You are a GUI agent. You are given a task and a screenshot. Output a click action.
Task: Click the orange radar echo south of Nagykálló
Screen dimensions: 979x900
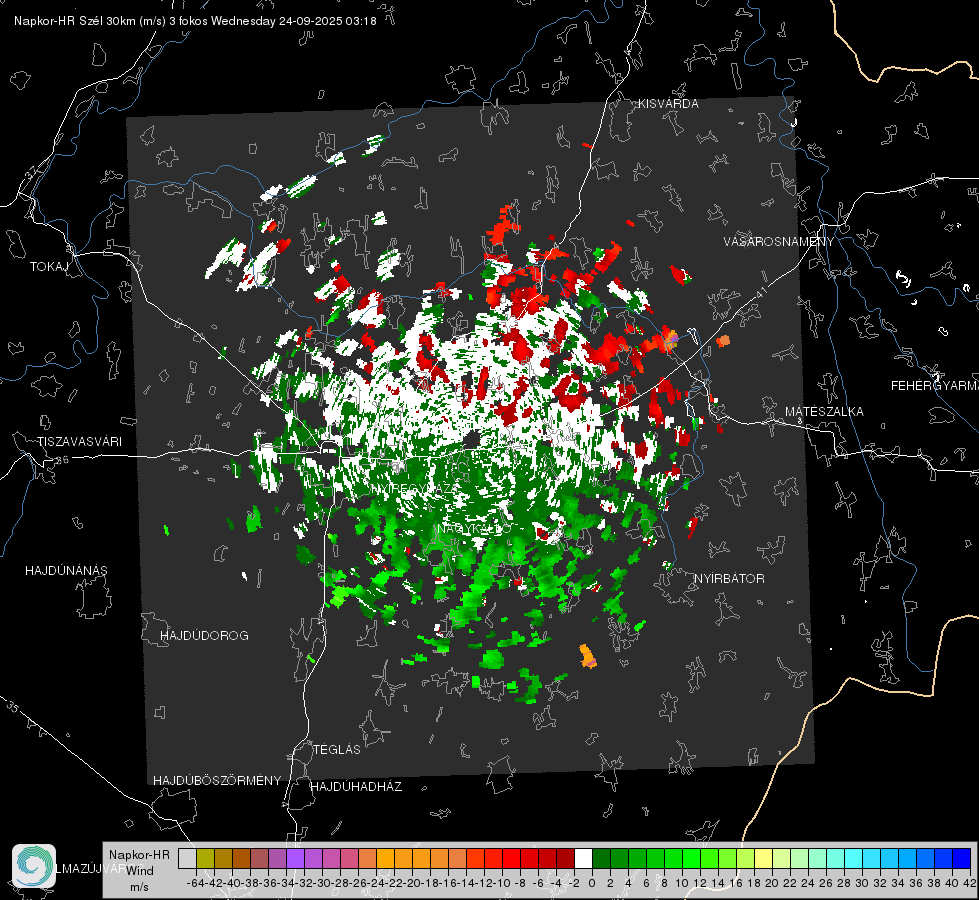pyautogui.click(x=588, y=656)
